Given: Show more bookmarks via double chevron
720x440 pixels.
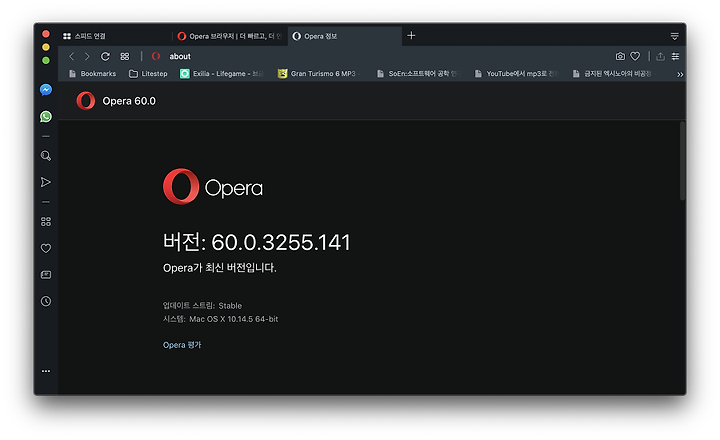Looking at the screenshot, I should (x=680, y=74).
